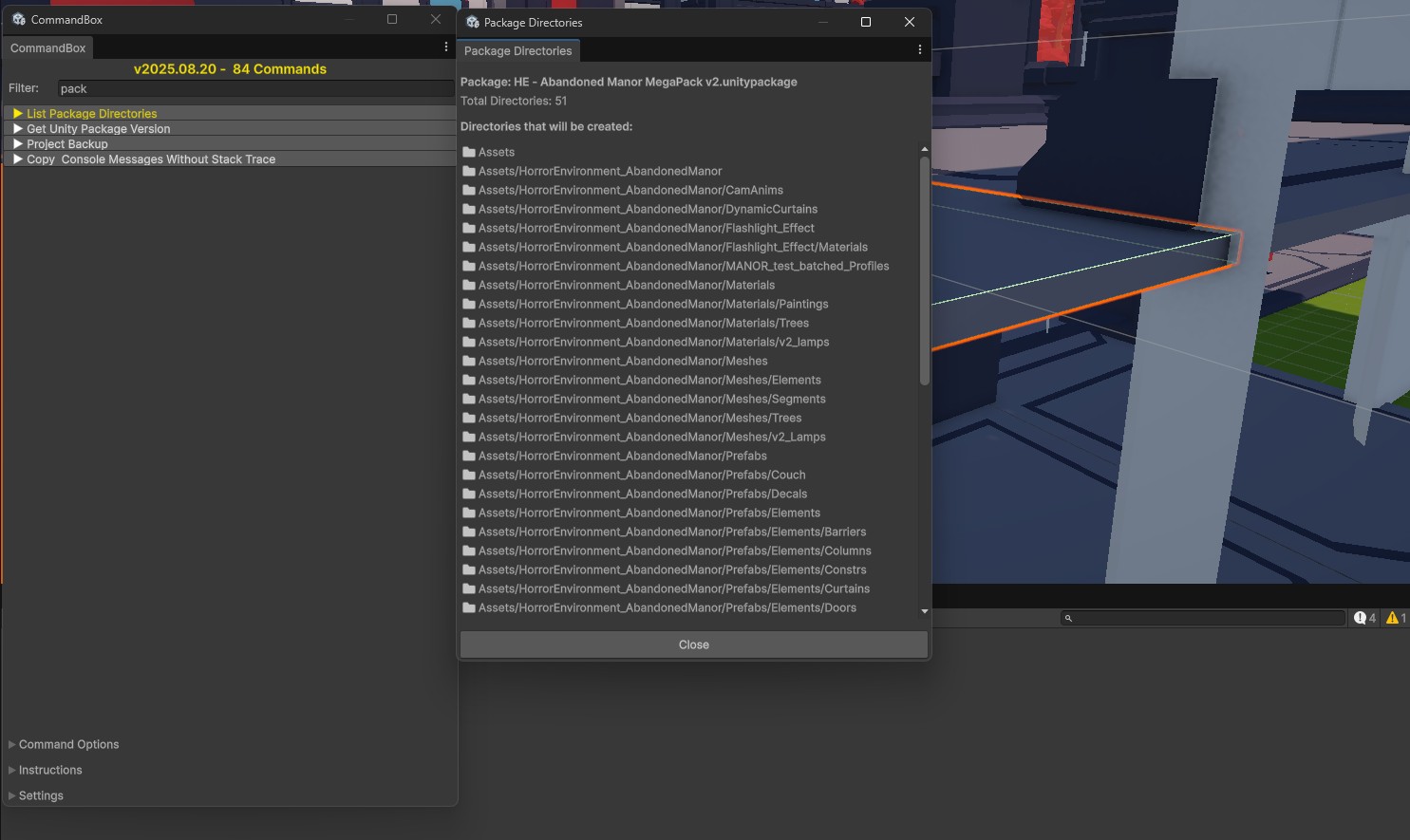This screenshot has width=1410, height=840.
Task: Click the "Total Directories: 51" text
Action: 514,101
